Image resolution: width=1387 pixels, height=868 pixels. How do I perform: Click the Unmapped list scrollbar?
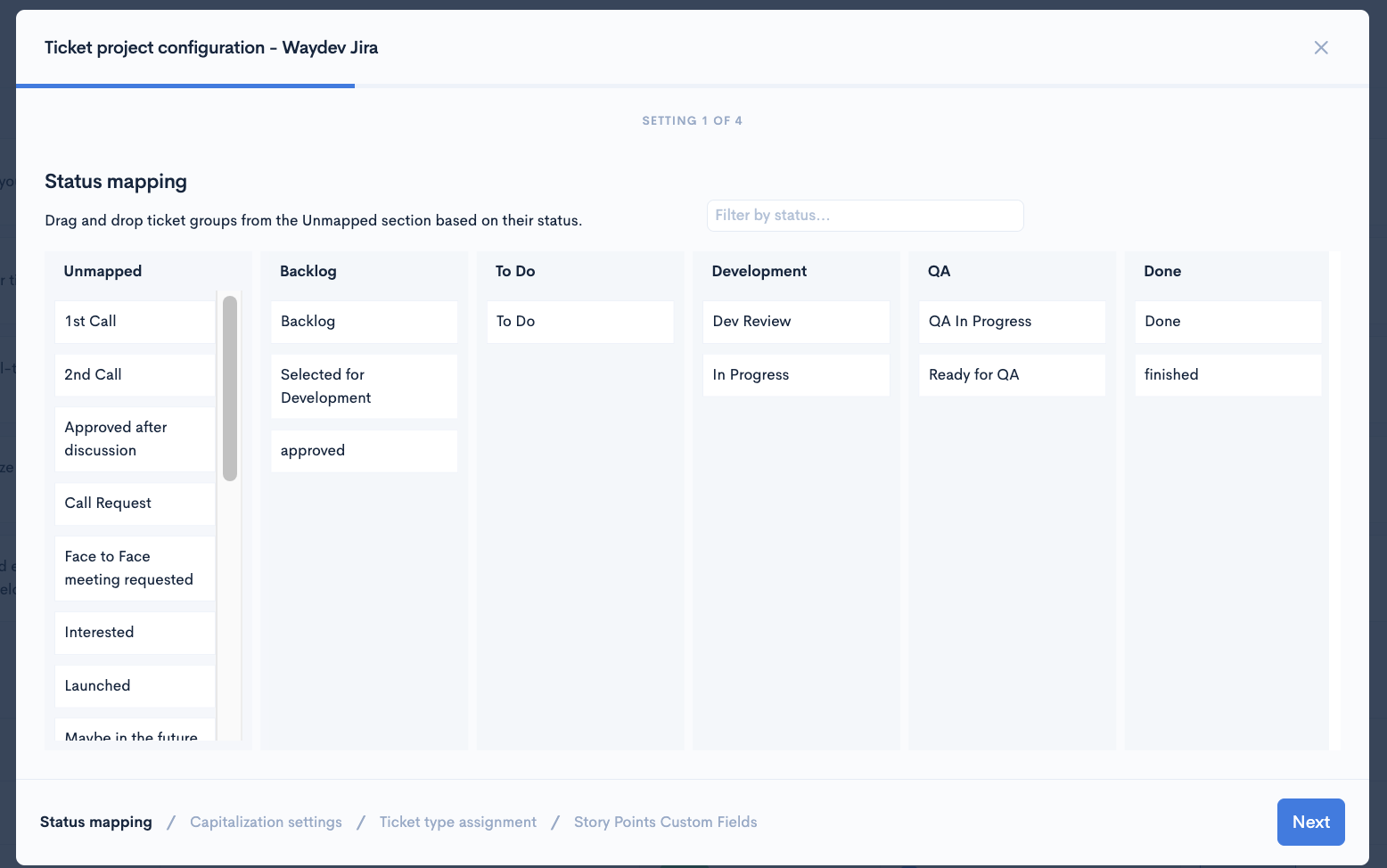[230, 389]
